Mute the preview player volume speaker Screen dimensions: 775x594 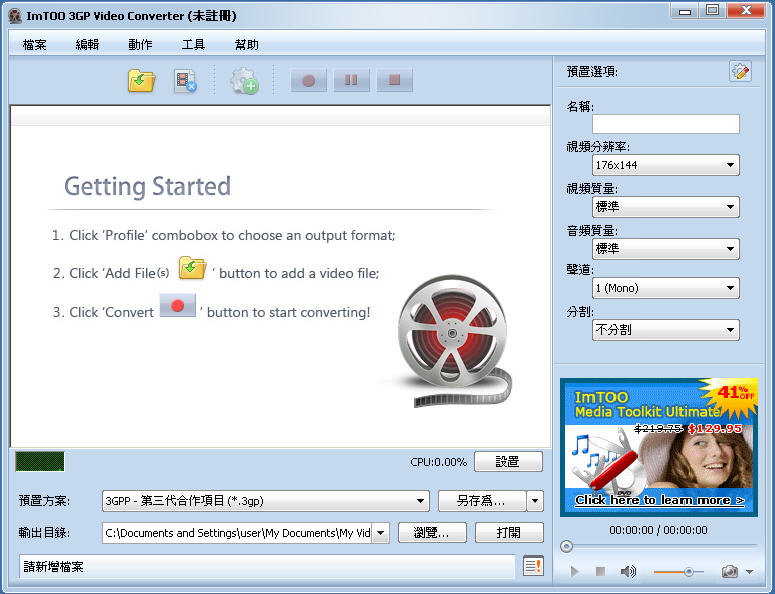tap(628, 571)
